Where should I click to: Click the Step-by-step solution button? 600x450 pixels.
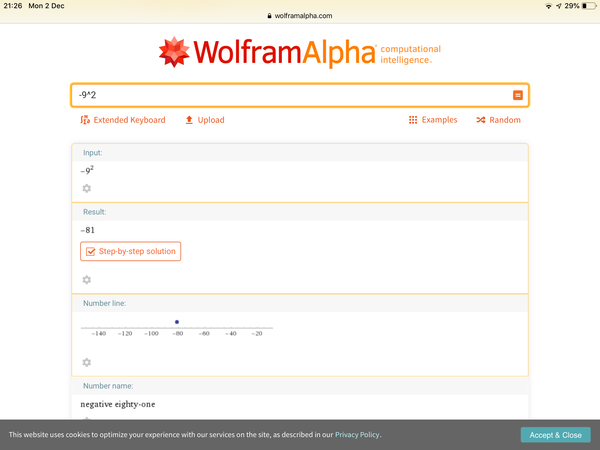pos(130,251)
